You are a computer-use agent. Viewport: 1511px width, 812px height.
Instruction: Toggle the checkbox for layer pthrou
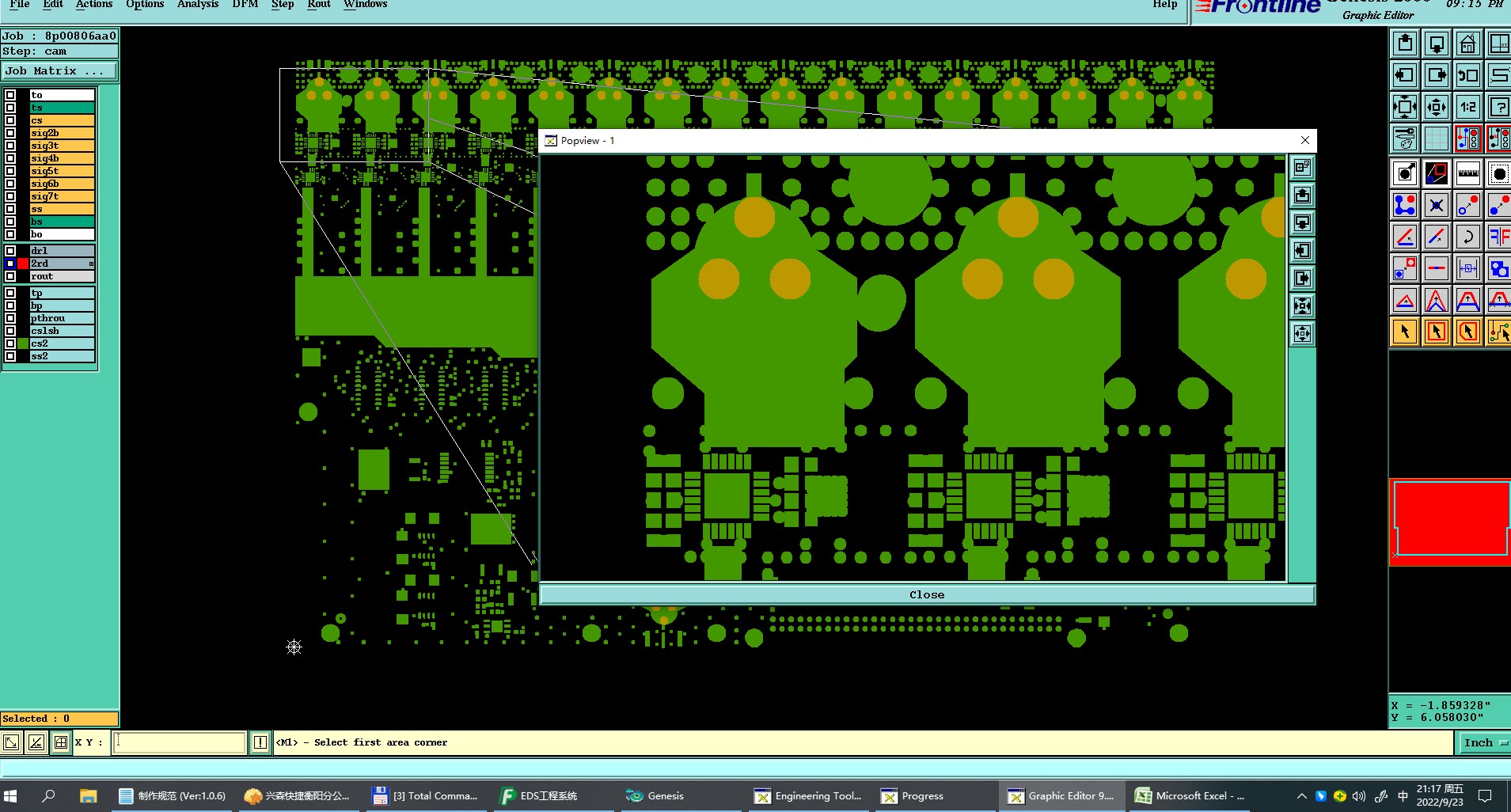pyautogui.click(x=10, y=318)
